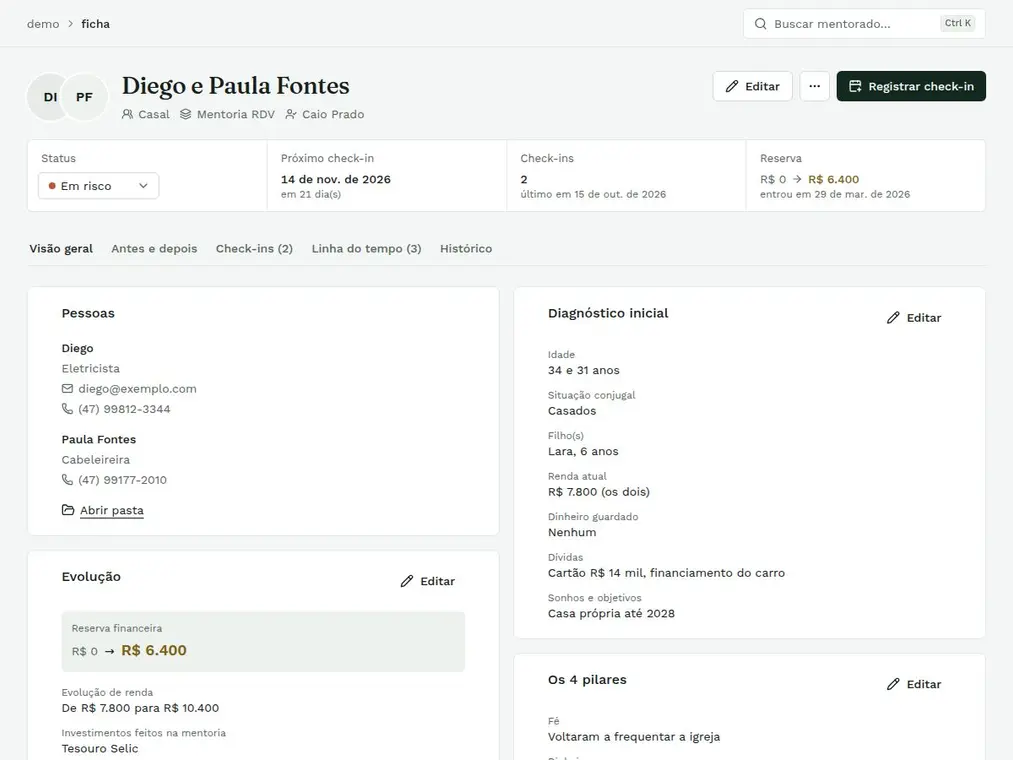Click the Caio Prado name
1013x760 pixels.
click(x=333, y=114)
